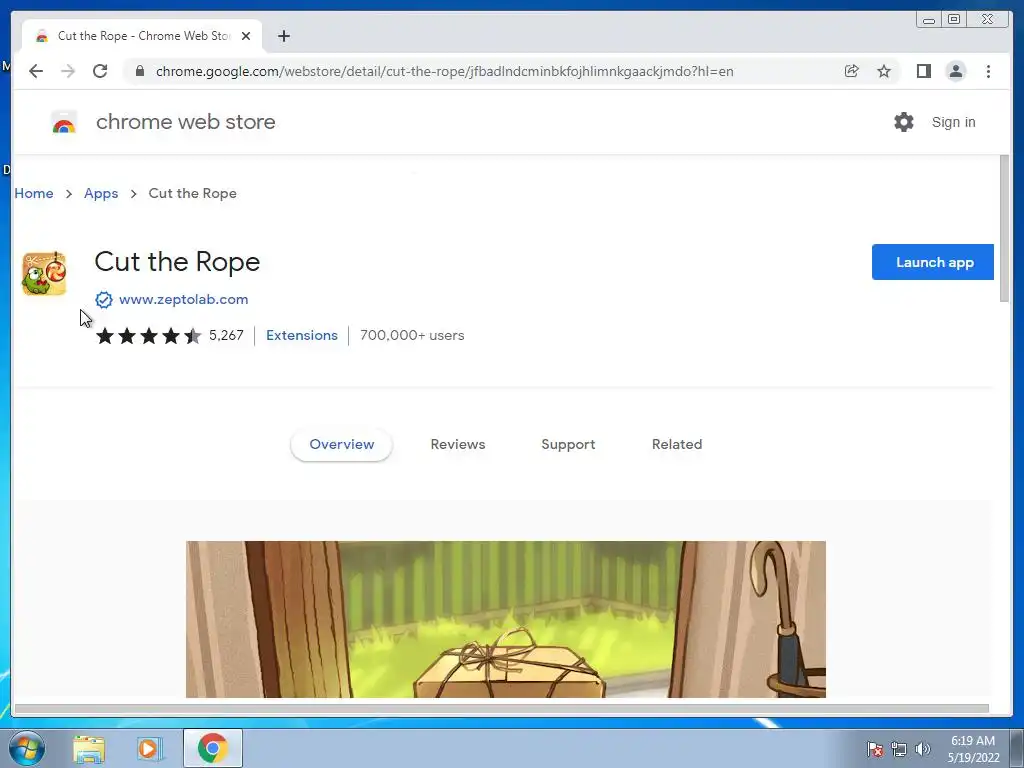This screenshot has width=1024, height=768.
Task: Switch to the Reviews tab
Action: point(458,445)
